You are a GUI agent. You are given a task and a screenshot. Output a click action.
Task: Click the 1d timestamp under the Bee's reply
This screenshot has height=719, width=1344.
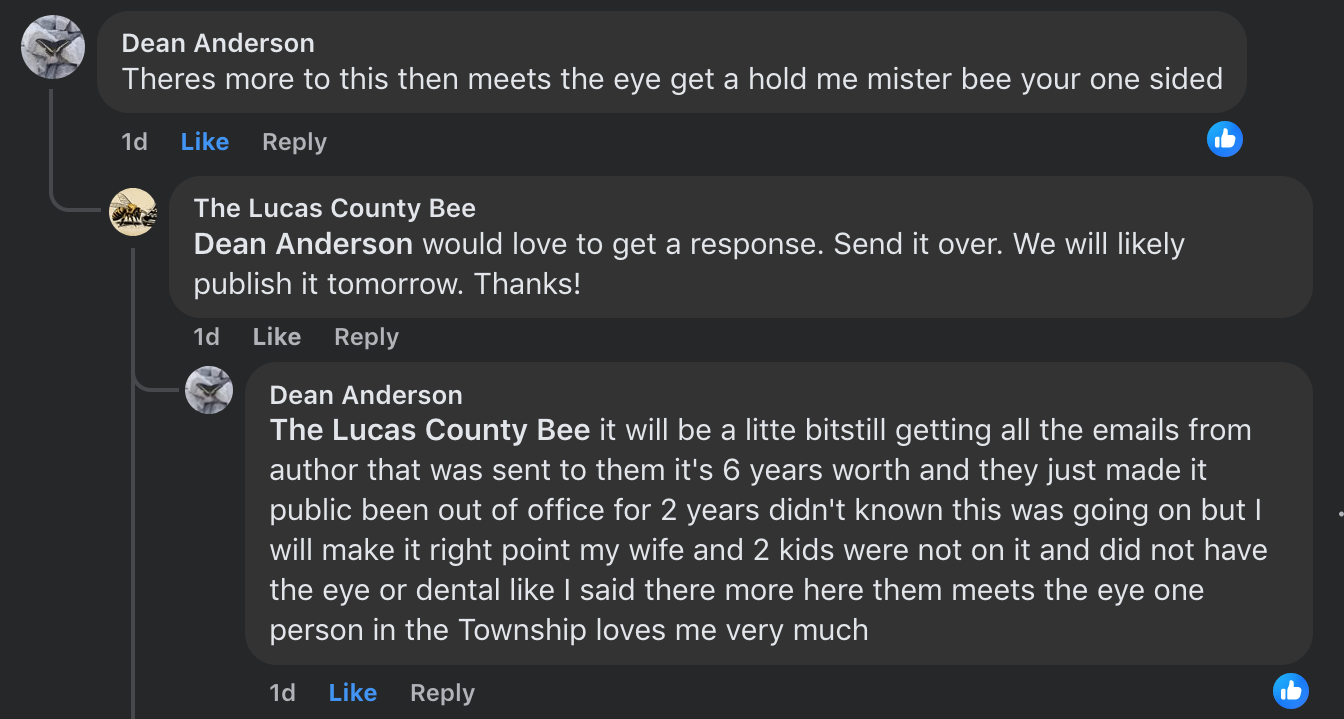[206, 337]
